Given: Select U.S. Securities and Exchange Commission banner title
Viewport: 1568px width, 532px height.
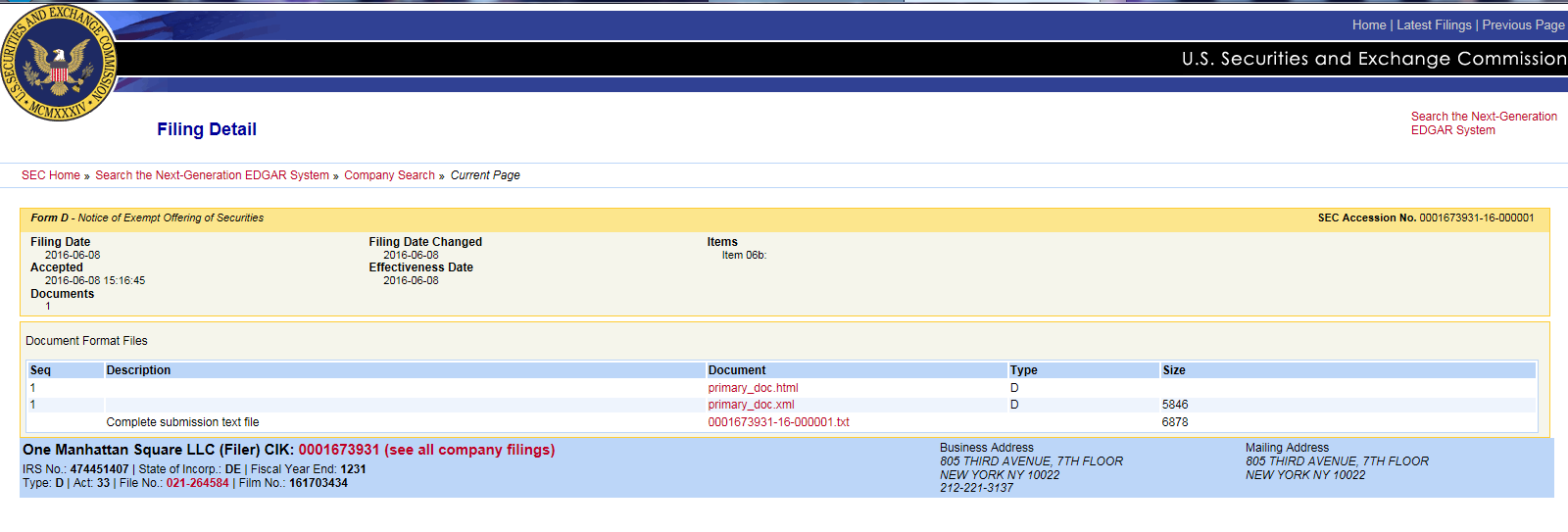Looking at the screenshot, I should [x=1374, y=59].
